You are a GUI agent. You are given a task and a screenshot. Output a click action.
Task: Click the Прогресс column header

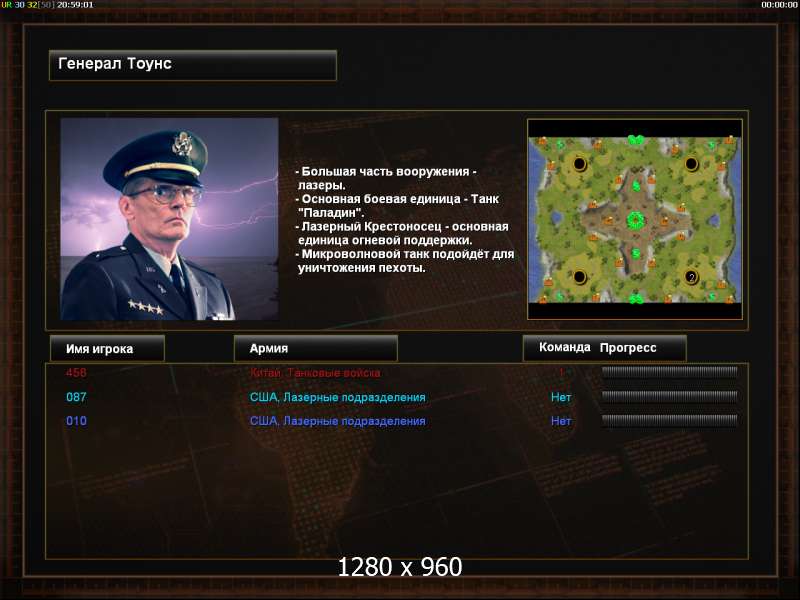pos(628,348)
